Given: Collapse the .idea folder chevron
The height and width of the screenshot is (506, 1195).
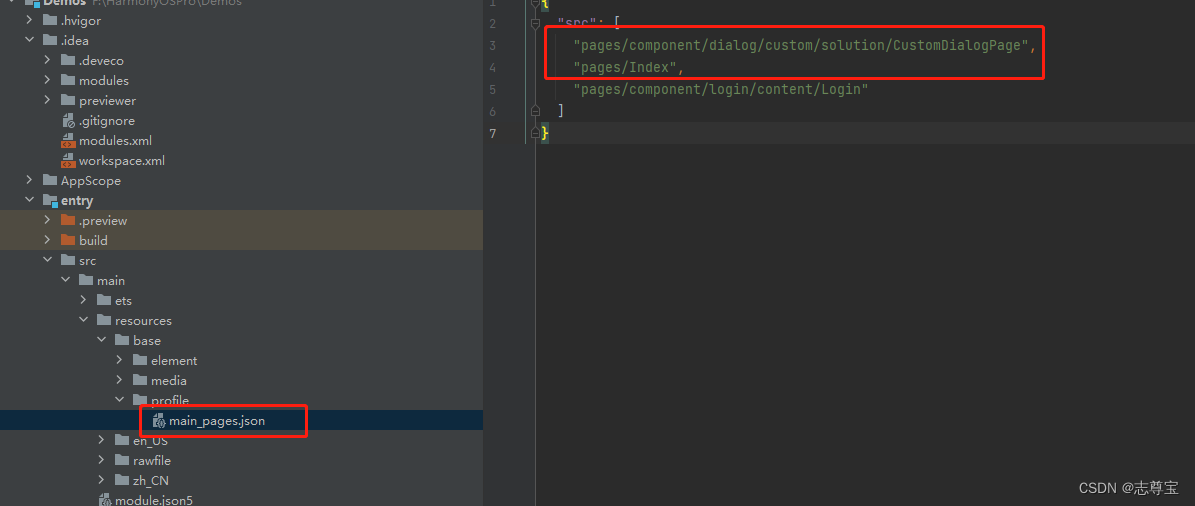Looking at the screenshot, I should tap(29, 40).
